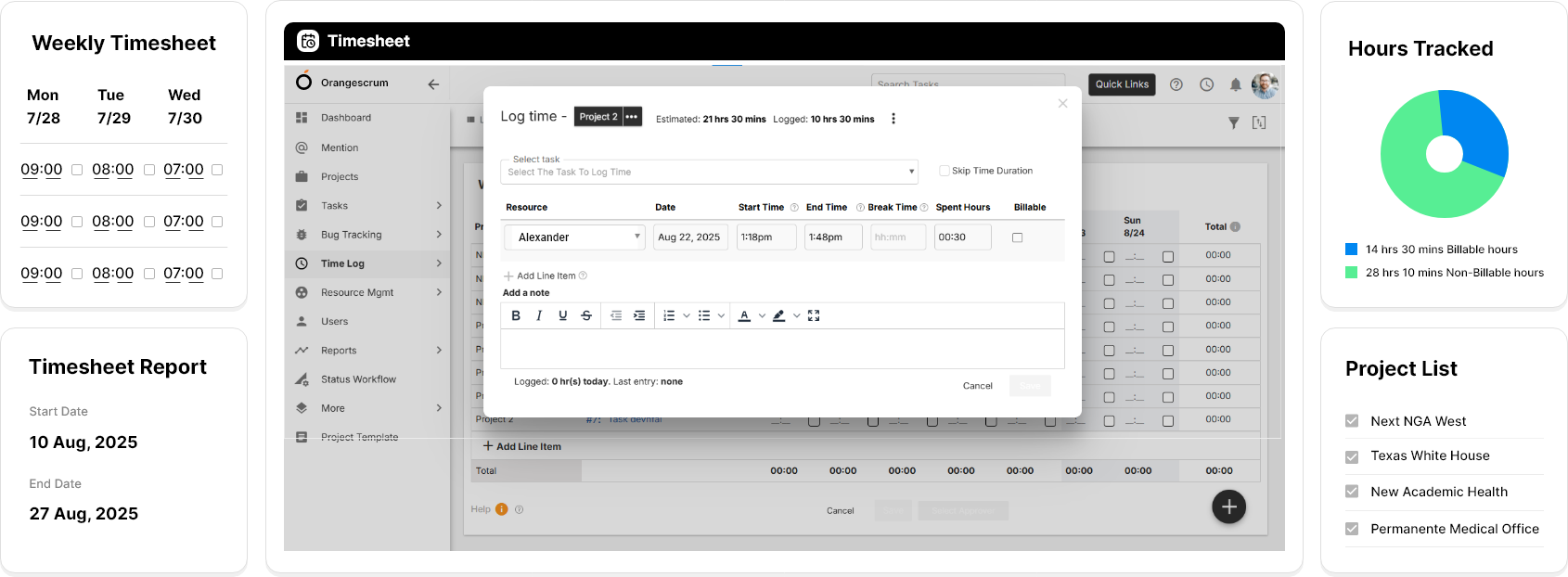Click Add Line Item below the timesheet table
The height and width of the screenshot is (577, 1568).
tap(521, 446)
